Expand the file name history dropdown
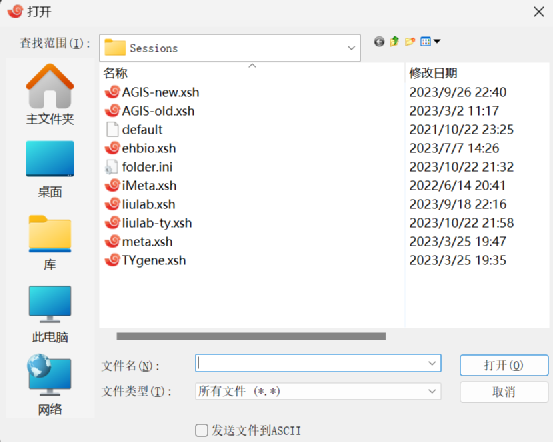The image size is (553, 442). point(432,363)
